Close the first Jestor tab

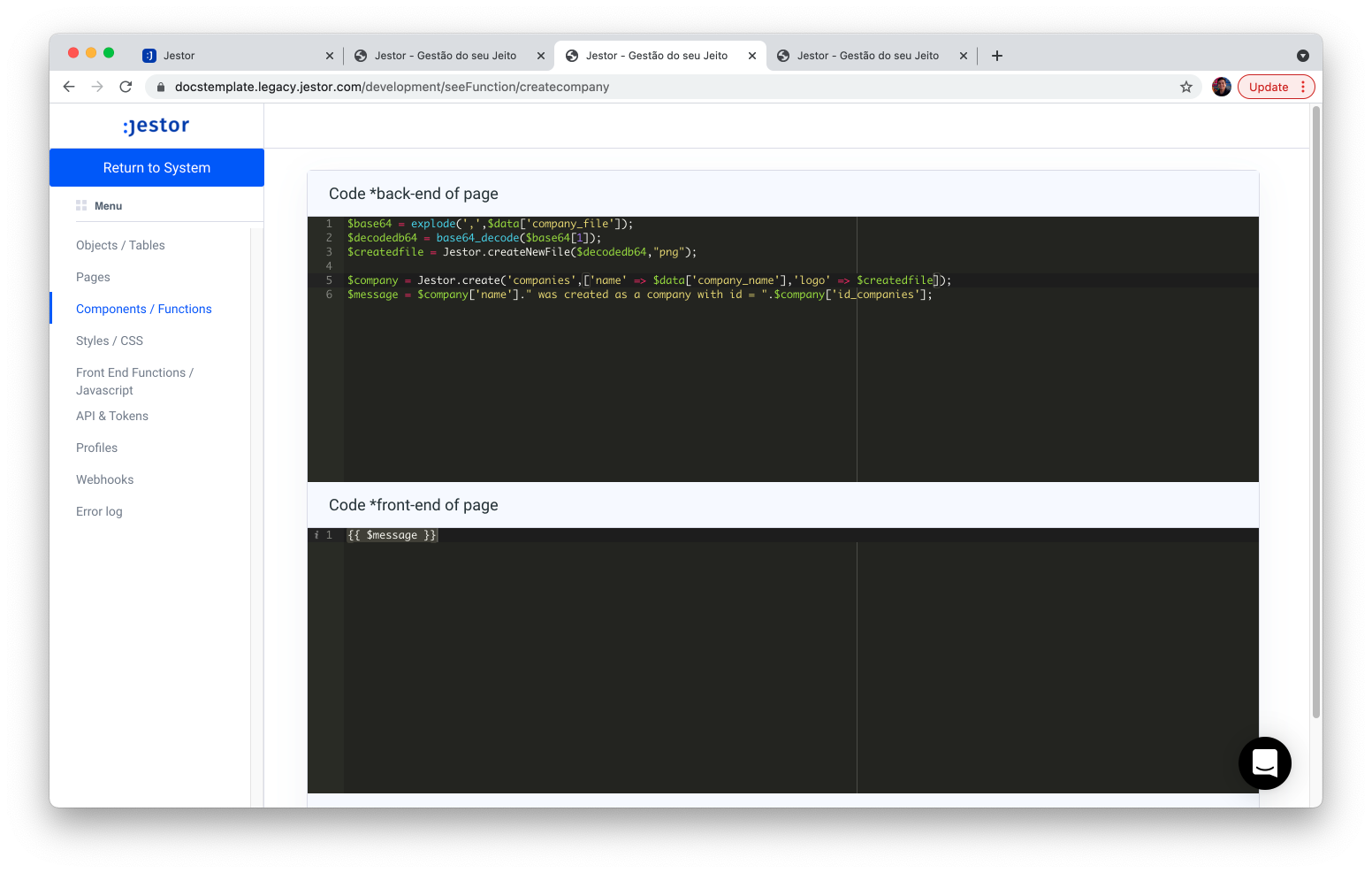tap(330, 56)
